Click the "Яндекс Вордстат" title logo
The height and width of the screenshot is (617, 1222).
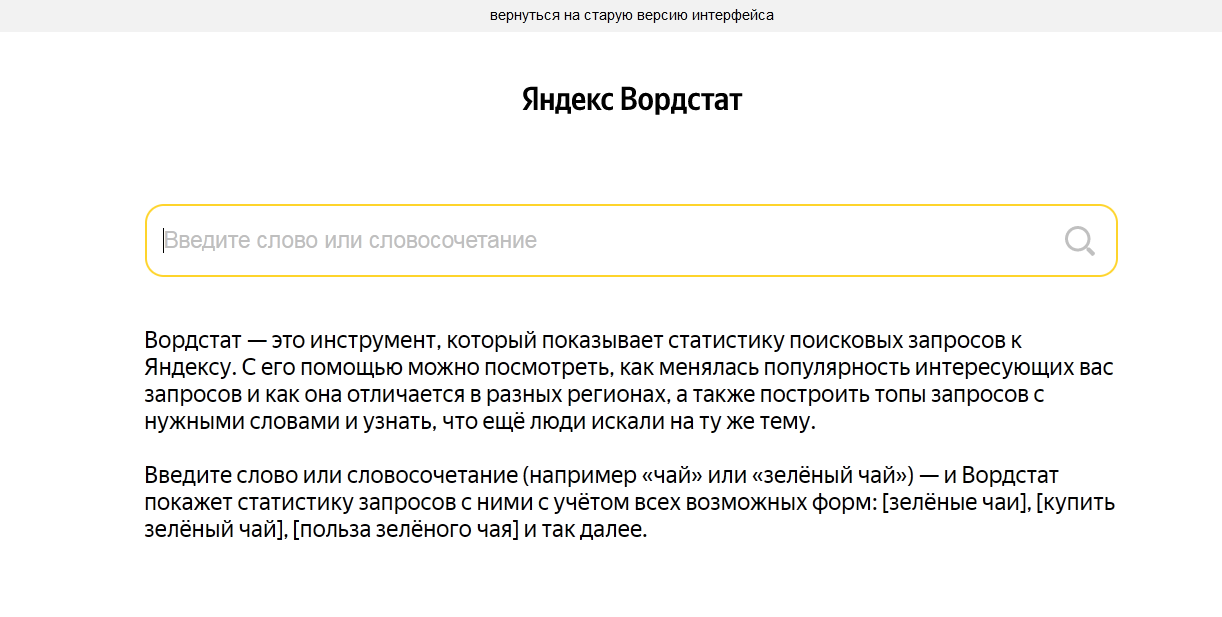coord(632,100)
